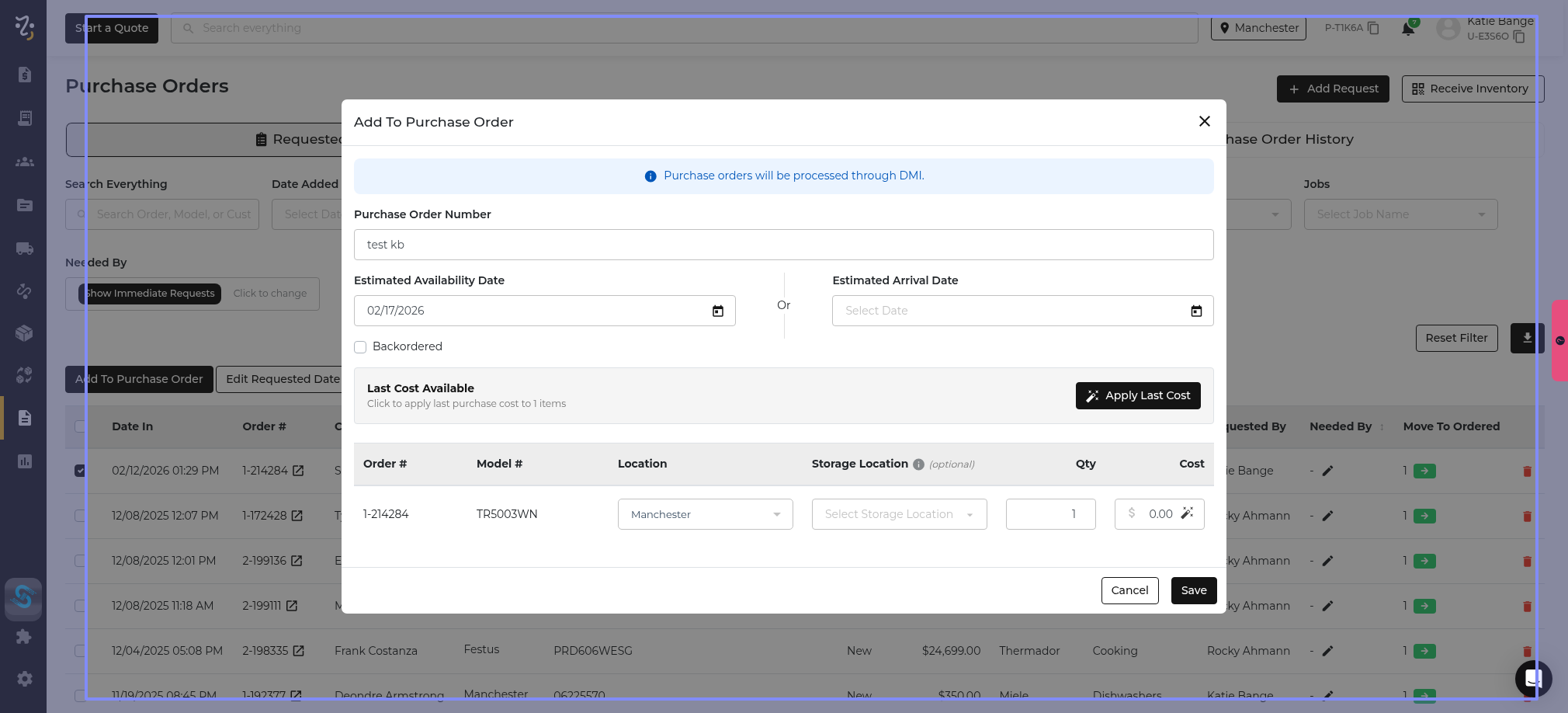1568x713 pixels.
Task: Open the Select Storage Location dropdown
Action: (899, 514)
